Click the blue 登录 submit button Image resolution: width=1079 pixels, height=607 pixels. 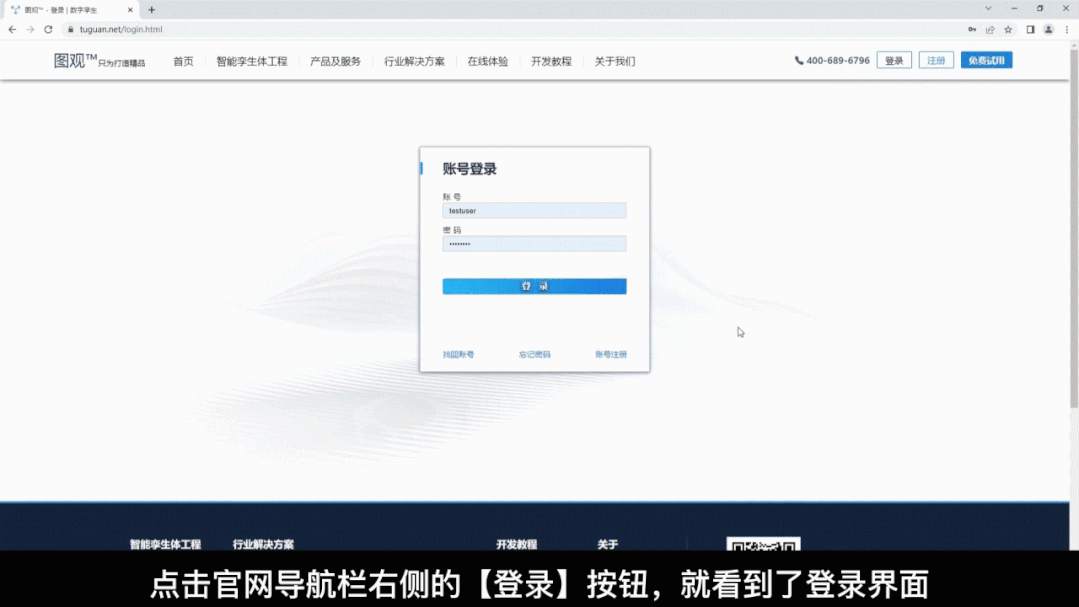point(534,286)
